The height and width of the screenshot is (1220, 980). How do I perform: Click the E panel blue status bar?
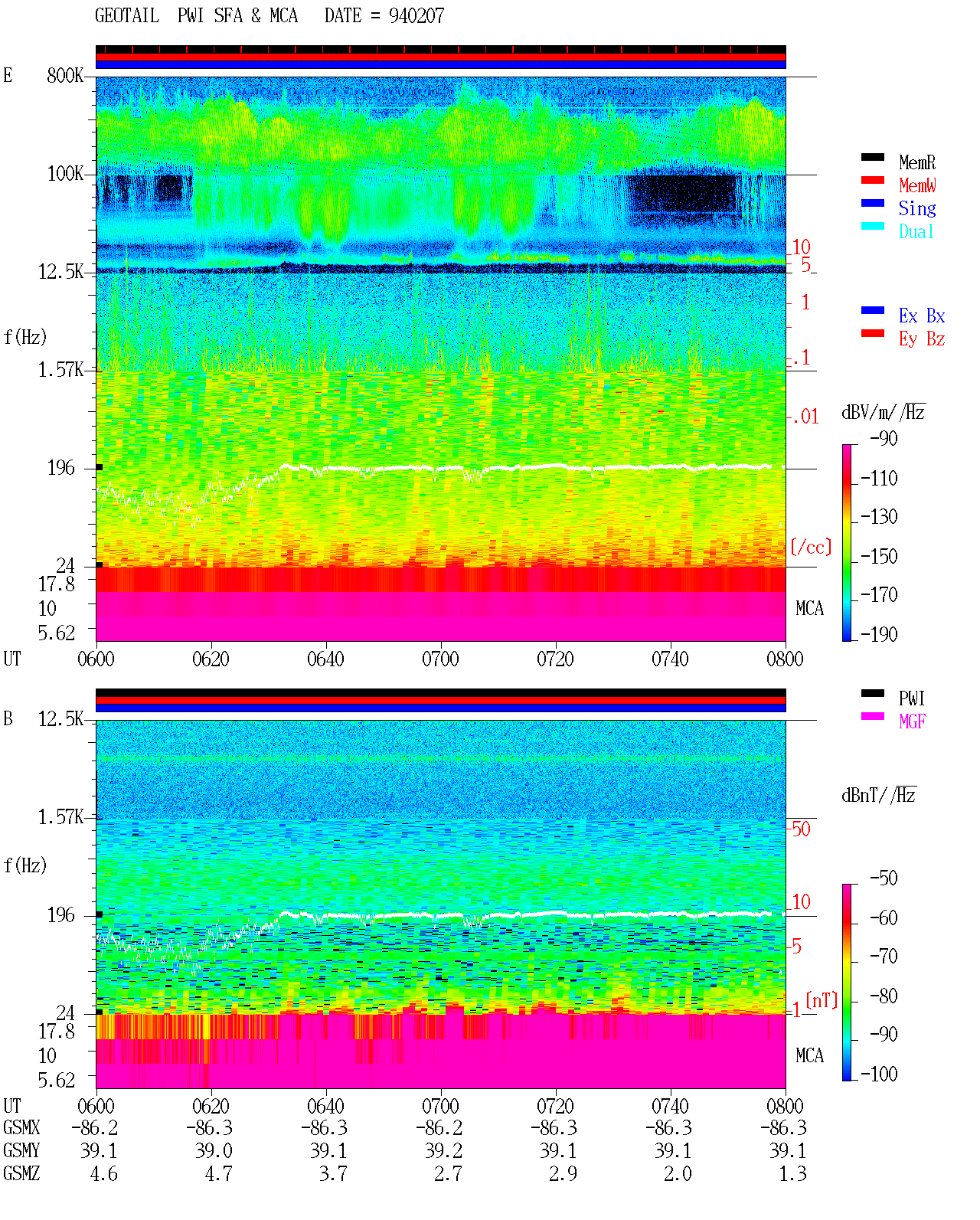click(x=441, y=65)
